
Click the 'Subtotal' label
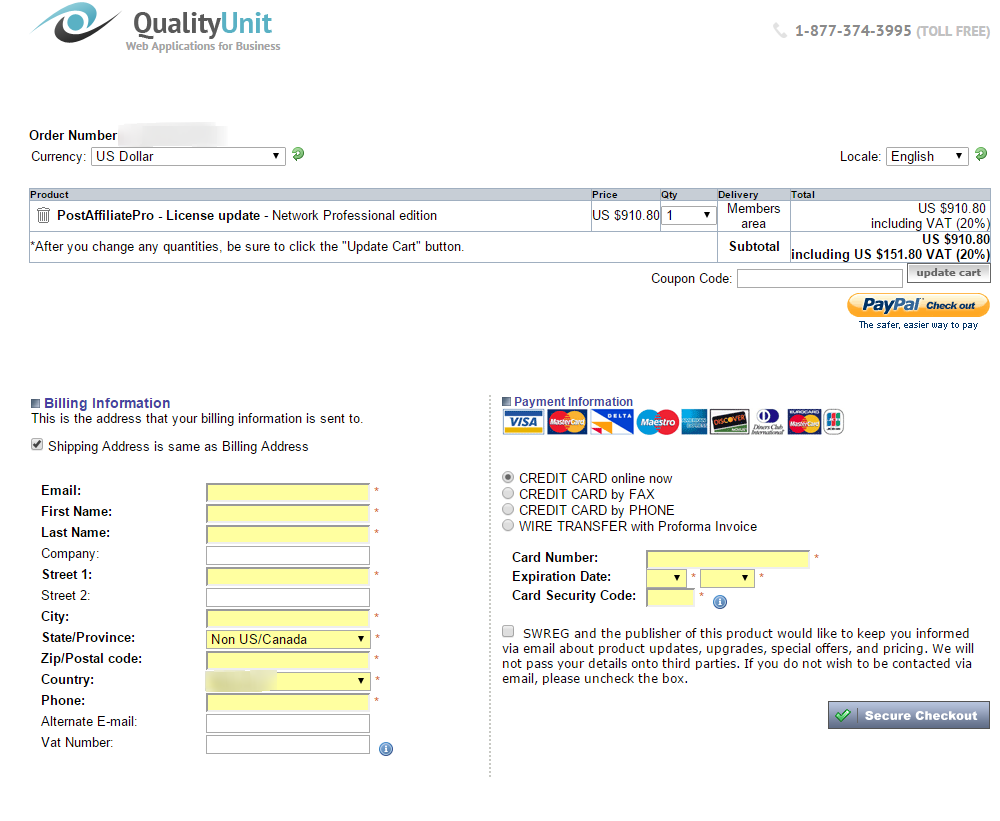[754, 247]
